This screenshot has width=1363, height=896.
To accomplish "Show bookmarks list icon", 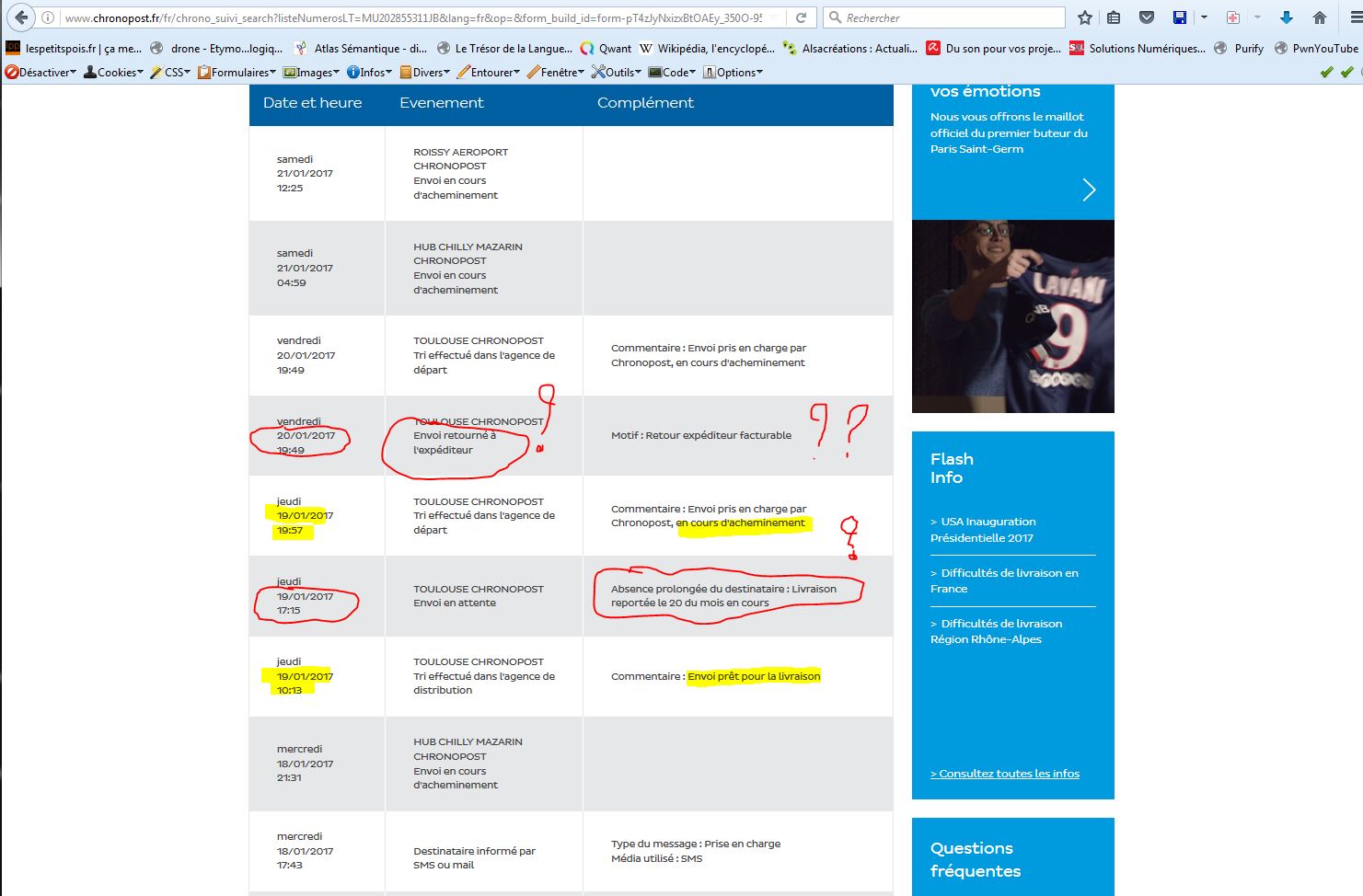I will click(1114, 17).
